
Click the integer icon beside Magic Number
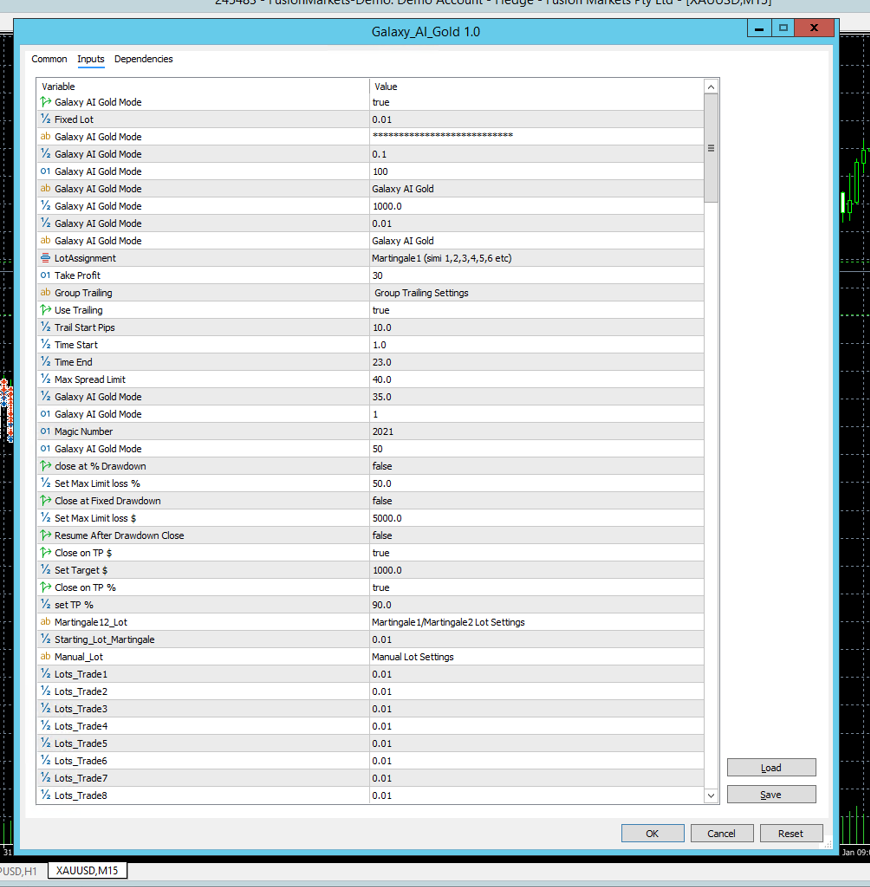[46, 432]
